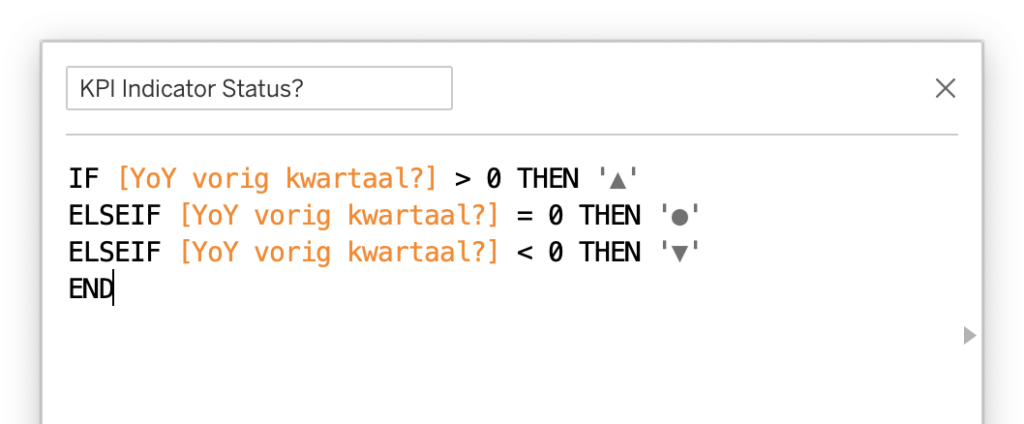Click the field reference before '= 0'
The image size is (1024, 424).
coord(339,216)
